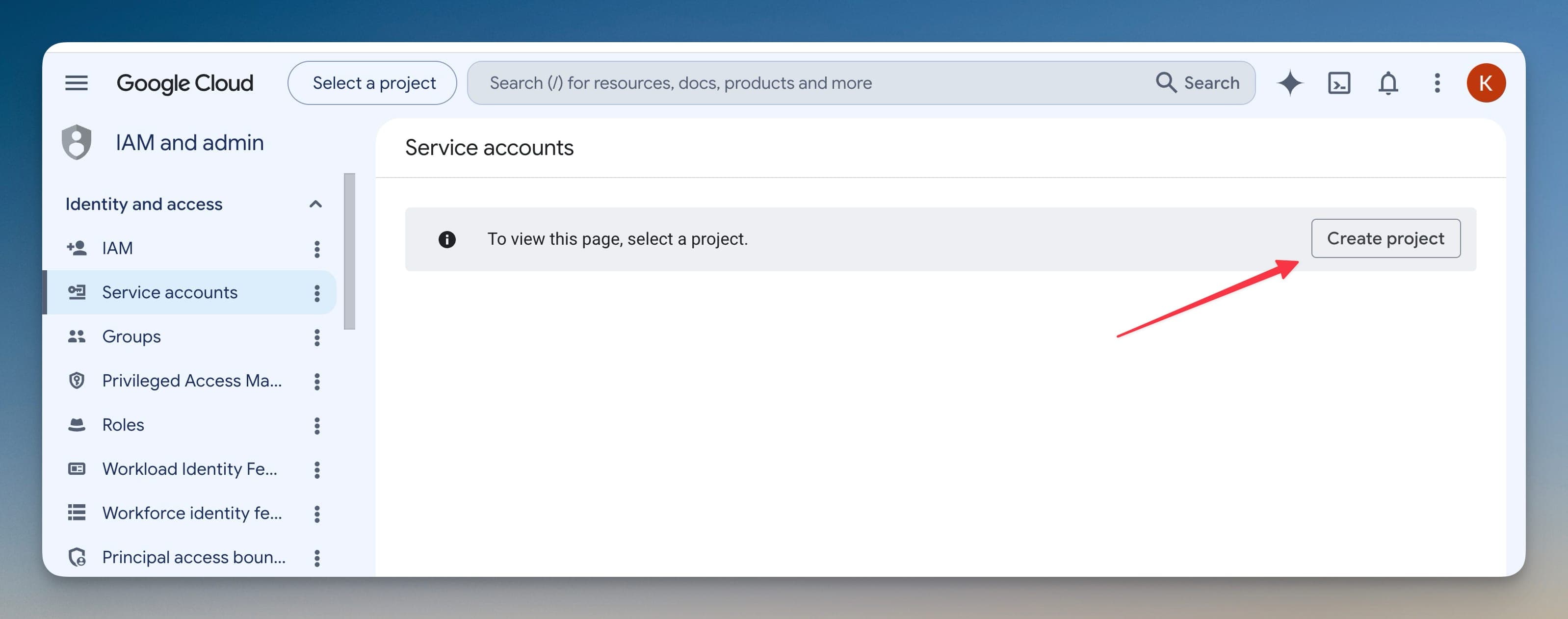Activate the Cloud Shell terminal icon

pos(1339,83)
